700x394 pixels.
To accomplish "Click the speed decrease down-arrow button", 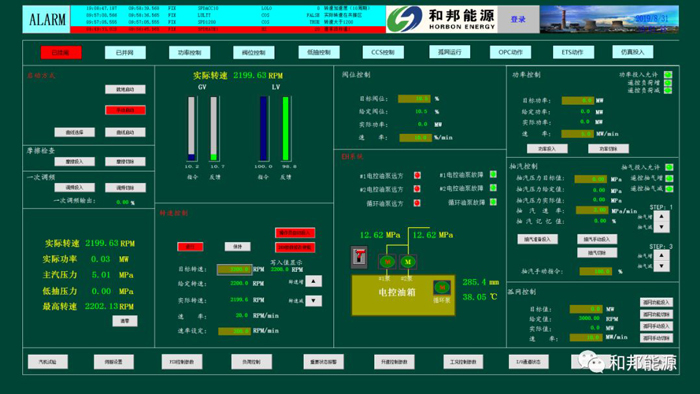I will 313,301.
